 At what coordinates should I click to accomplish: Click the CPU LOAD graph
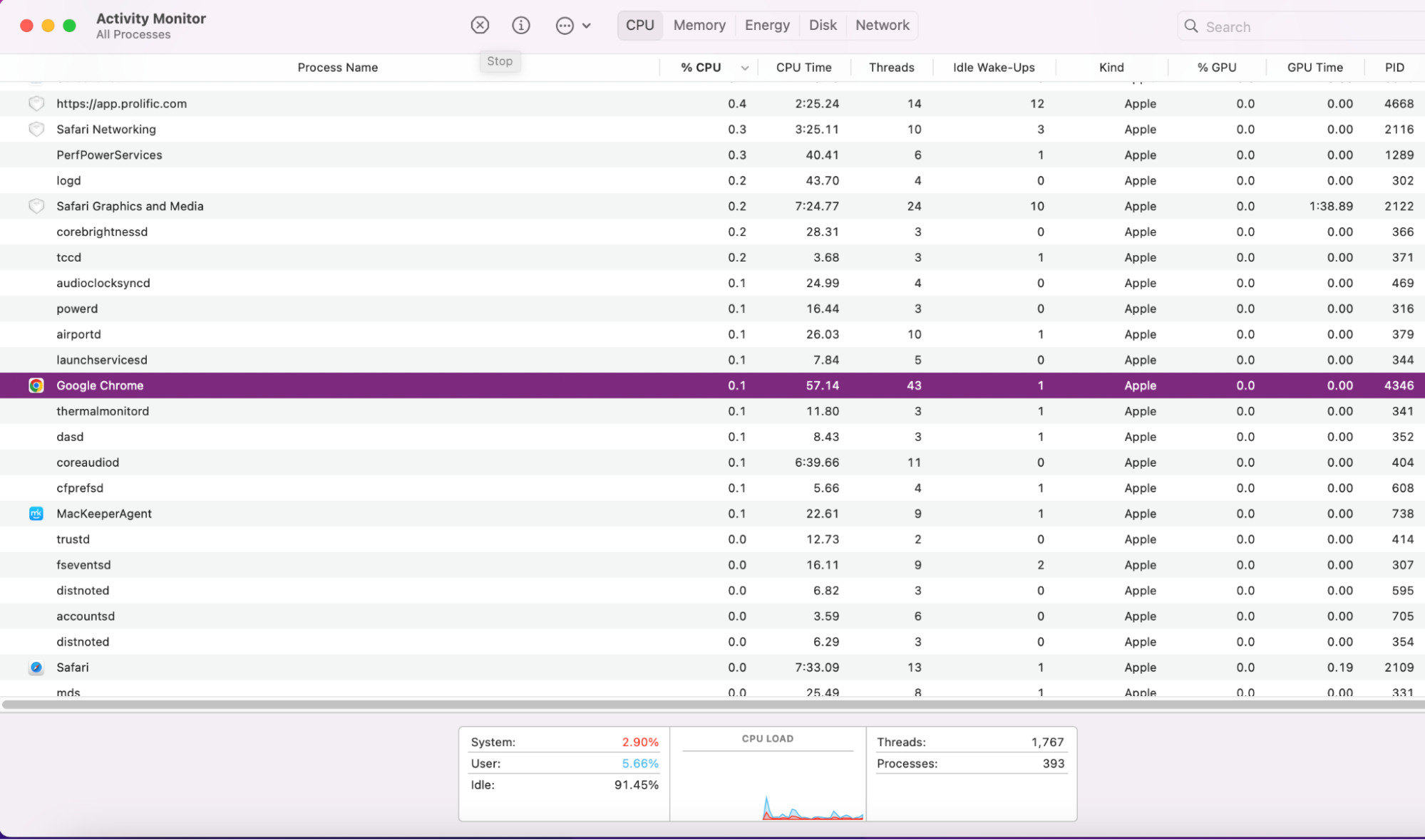coord(768,774)
